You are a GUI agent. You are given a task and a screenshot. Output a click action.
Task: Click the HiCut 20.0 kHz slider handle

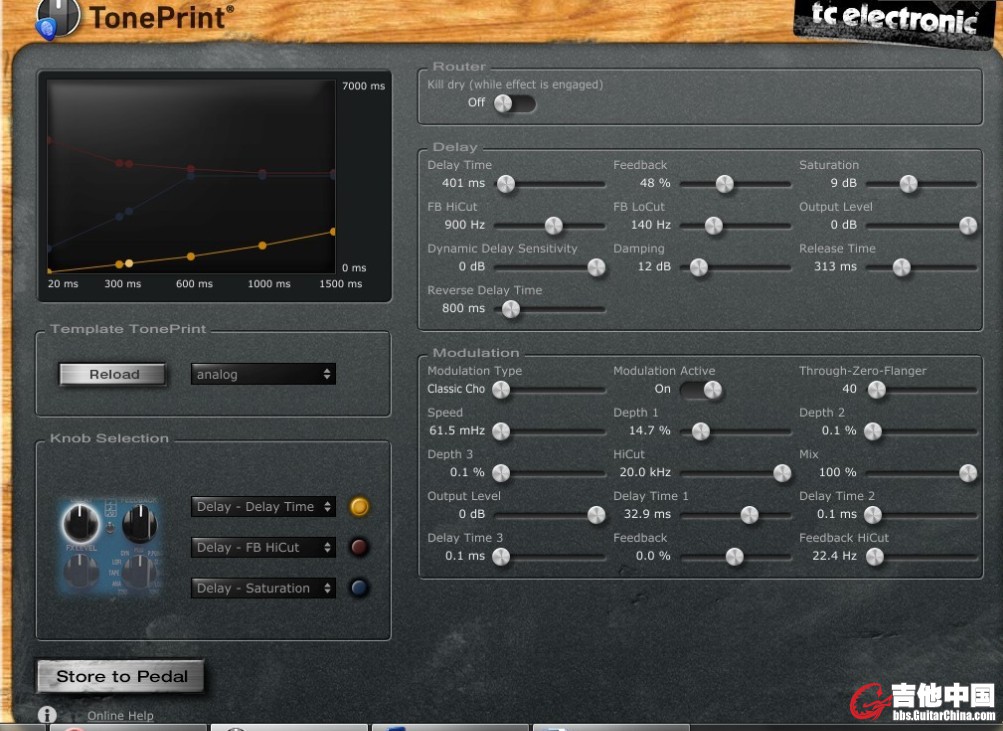[782, 473]
